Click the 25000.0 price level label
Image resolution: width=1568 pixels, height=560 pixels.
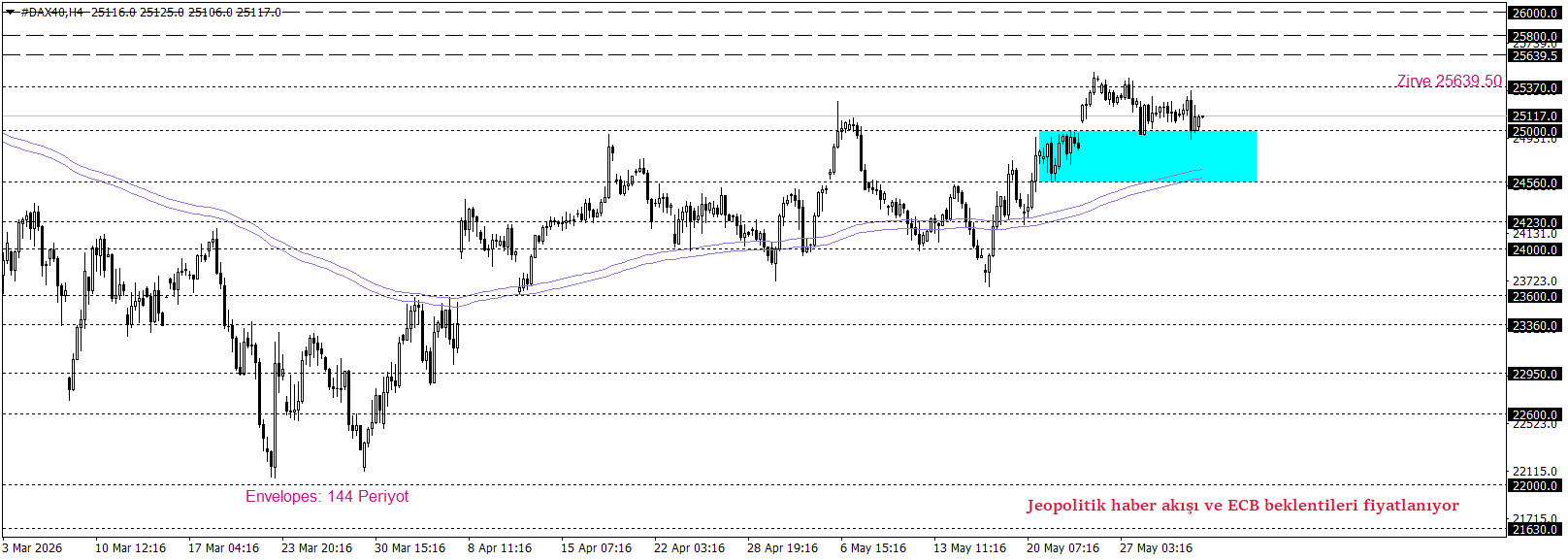1535,131
